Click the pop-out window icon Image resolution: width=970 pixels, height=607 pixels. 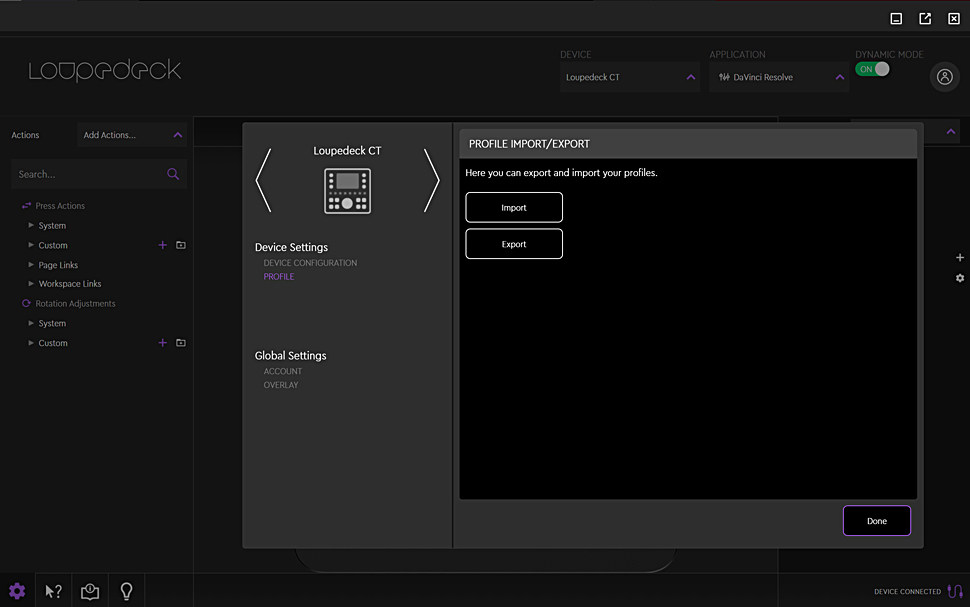point(925,19)
